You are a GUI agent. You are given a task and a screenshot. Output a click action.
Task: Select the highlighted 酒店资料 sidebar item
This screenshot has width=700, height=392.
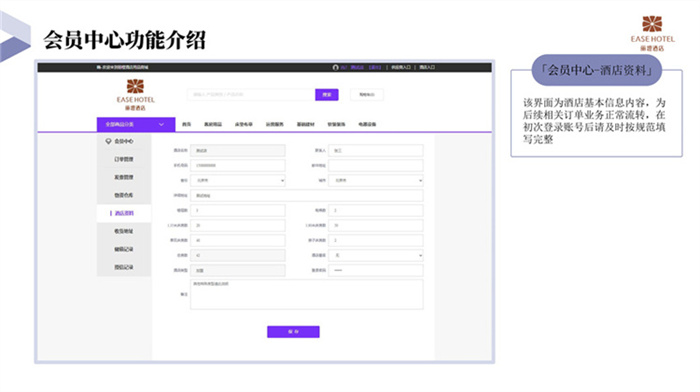tap(124, 213)
